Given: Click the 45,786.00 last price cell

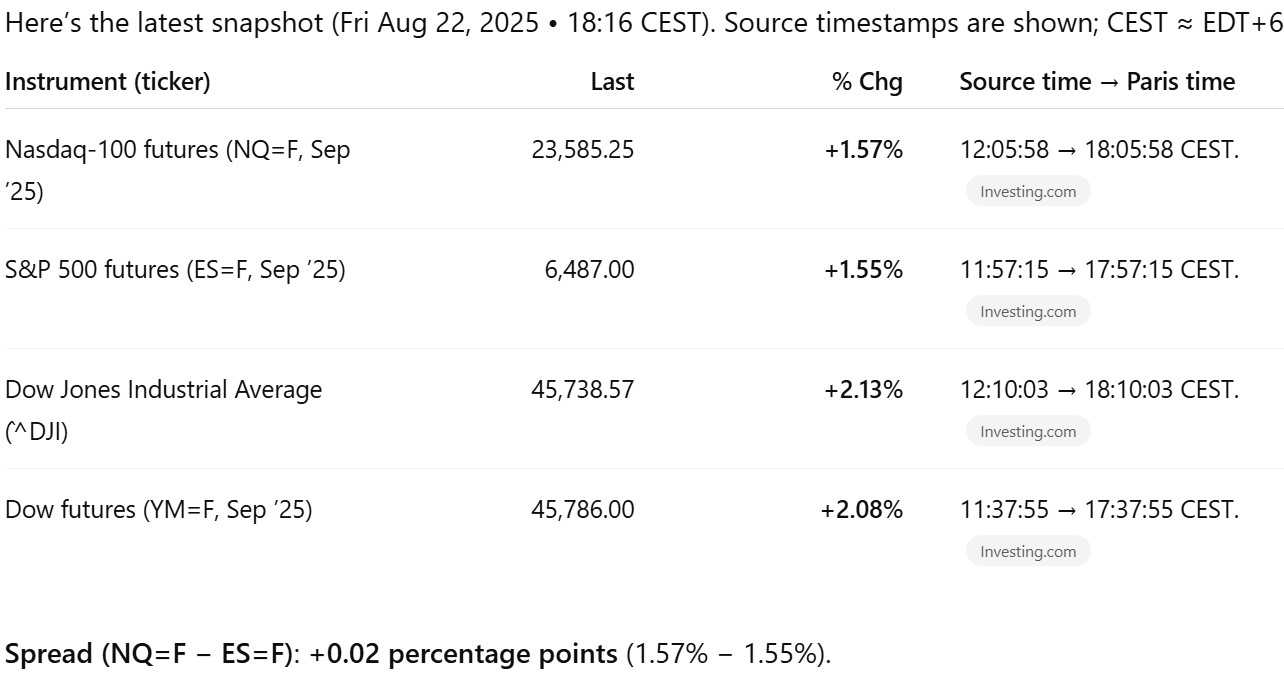Looking at the screenshot, I should point(582,510).
